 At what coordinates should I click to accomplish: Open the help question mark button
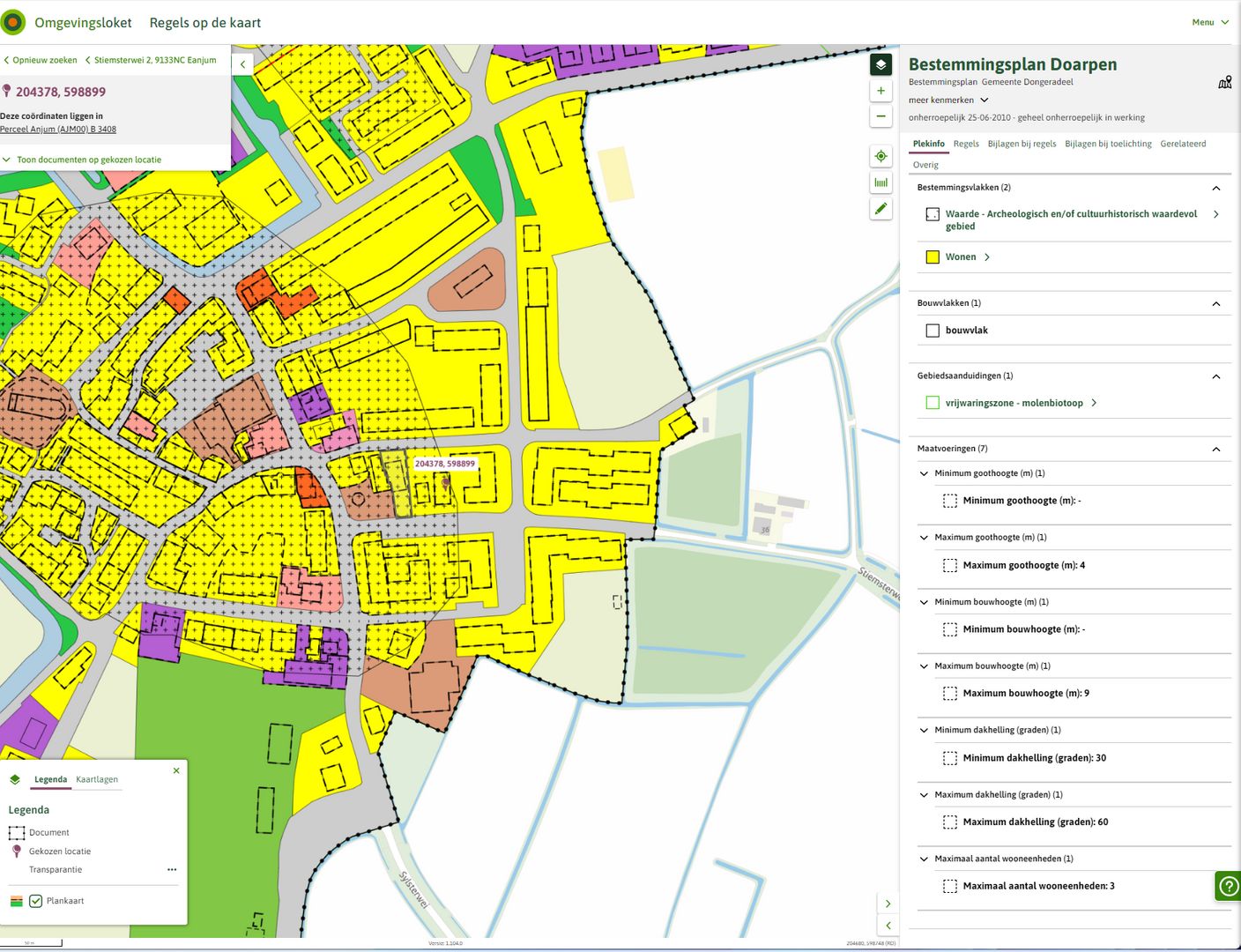pos(1227,885)
